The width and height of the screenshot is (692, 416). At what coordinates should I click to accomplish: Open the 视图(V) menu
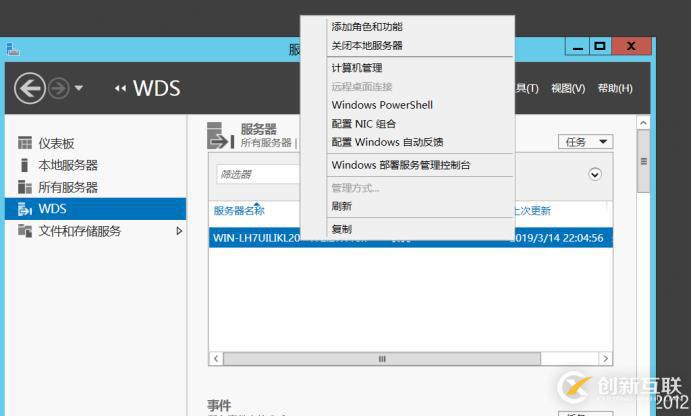point(568,88)
